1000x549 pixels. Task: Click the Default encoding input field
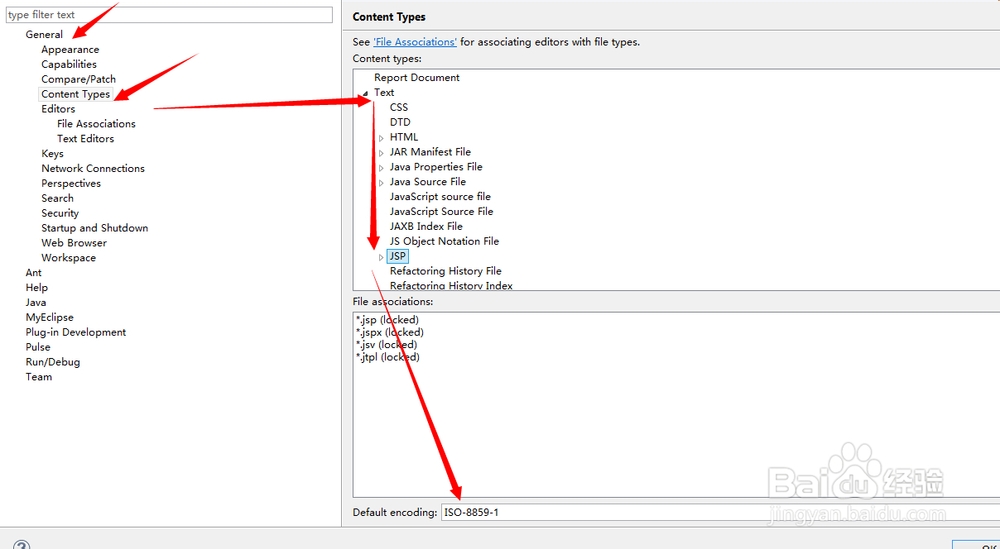[x=700, y=512]
